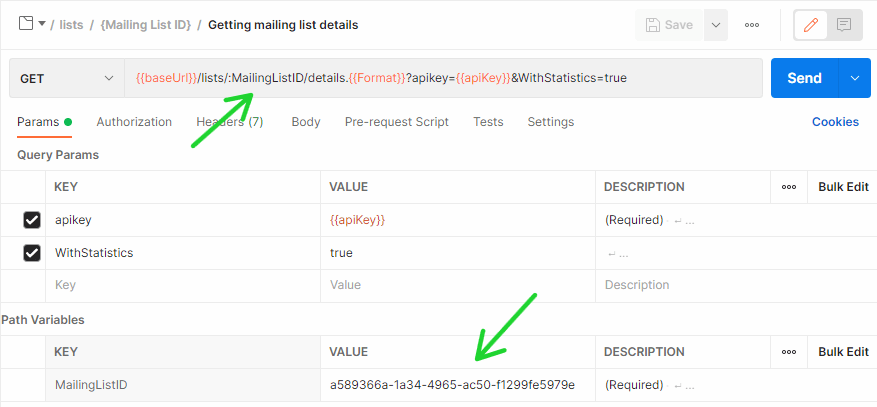877x407 pixels.
Task: Click the folder collection icon in breadcrumb
Action: coord(26,24)
